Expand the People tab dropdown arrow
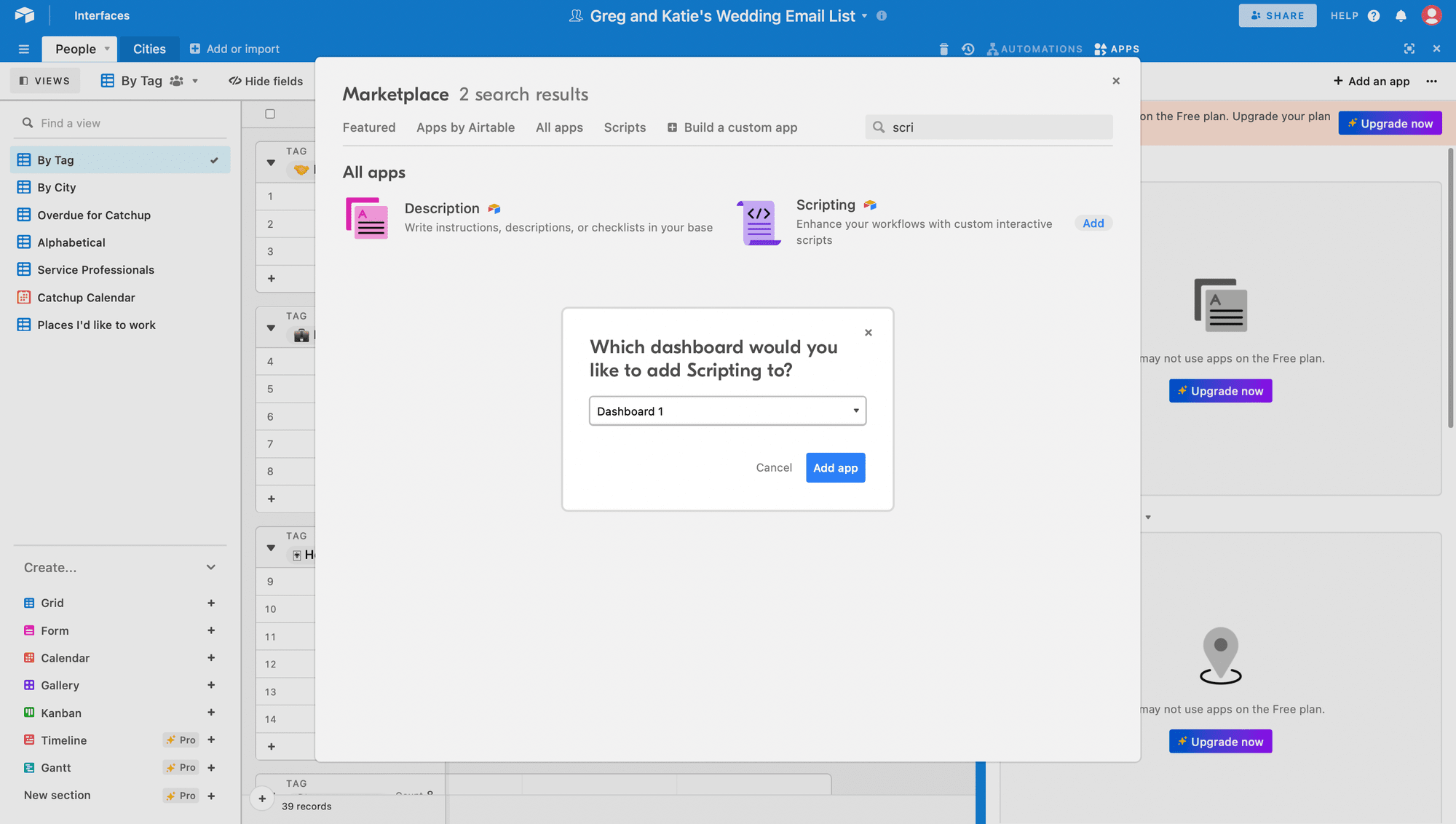 108,48
